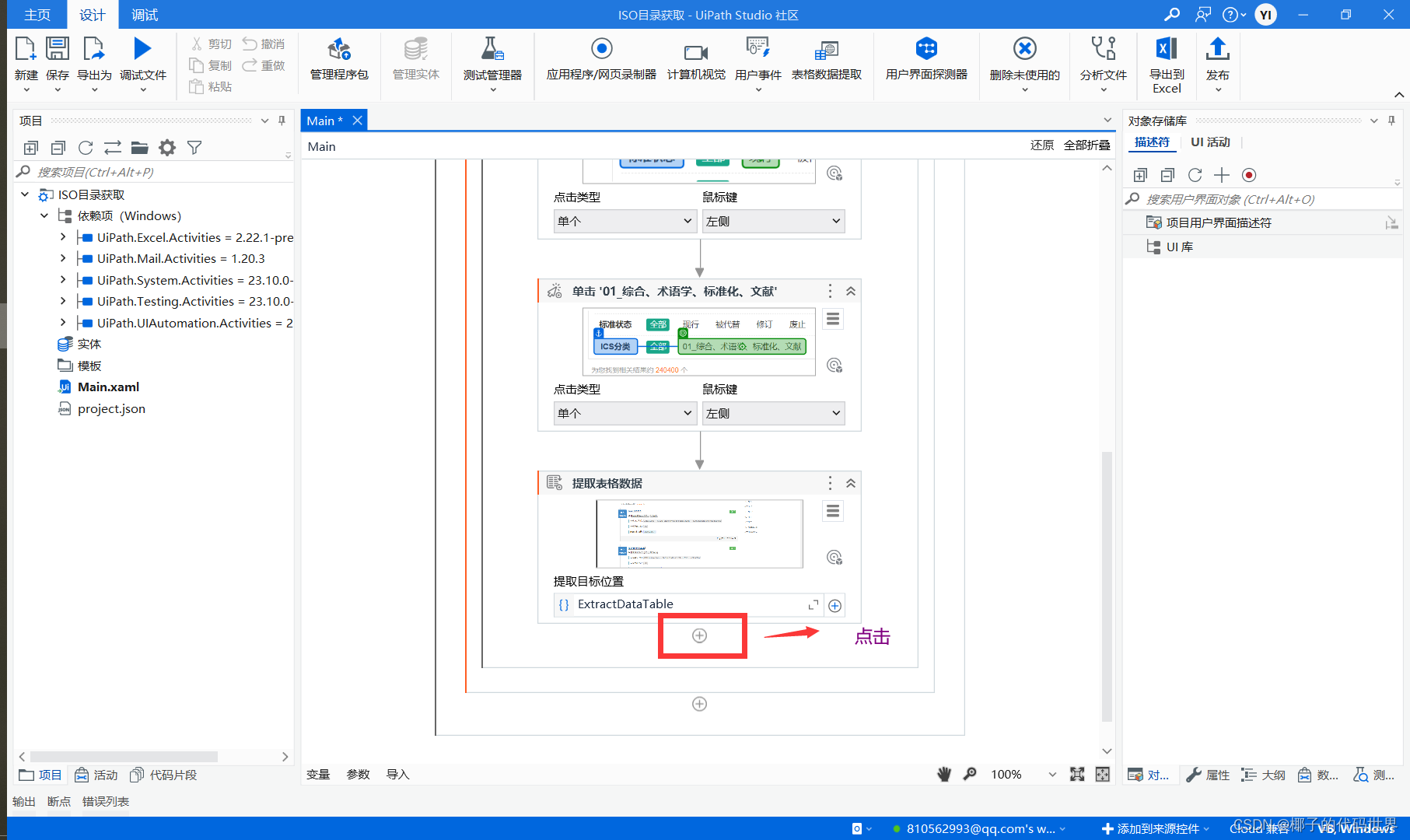Viewport: 1410px width, 840px height.
Task: Open 鼠标键 dropdown in 01_综合 activity
Action: [773, 414]
